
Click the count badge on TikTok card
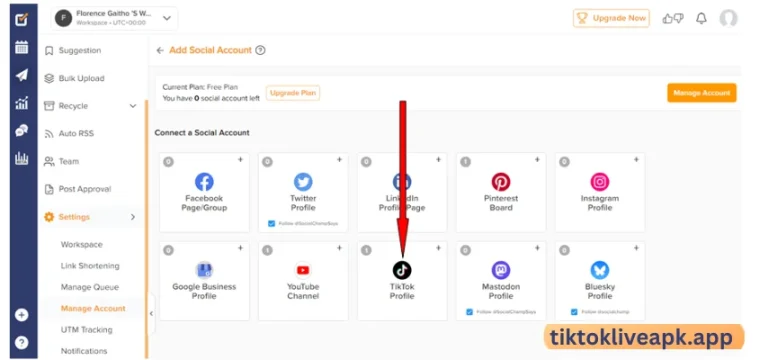366,250
